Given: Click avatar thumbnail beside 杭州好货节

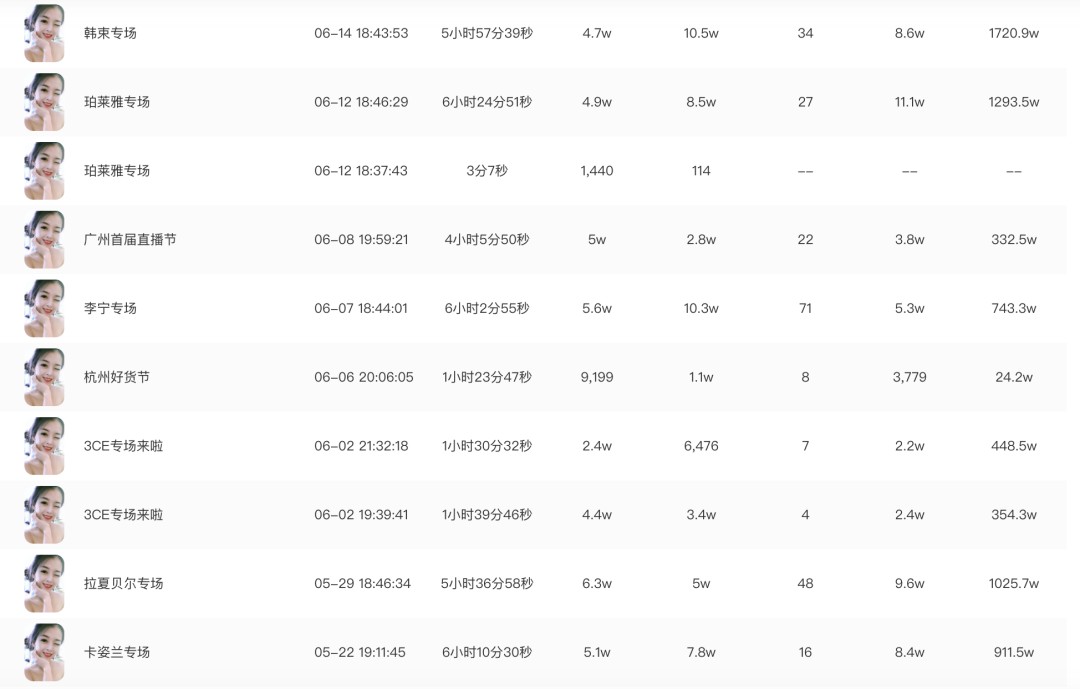Looking at the screenshot, I should point(44,377).
